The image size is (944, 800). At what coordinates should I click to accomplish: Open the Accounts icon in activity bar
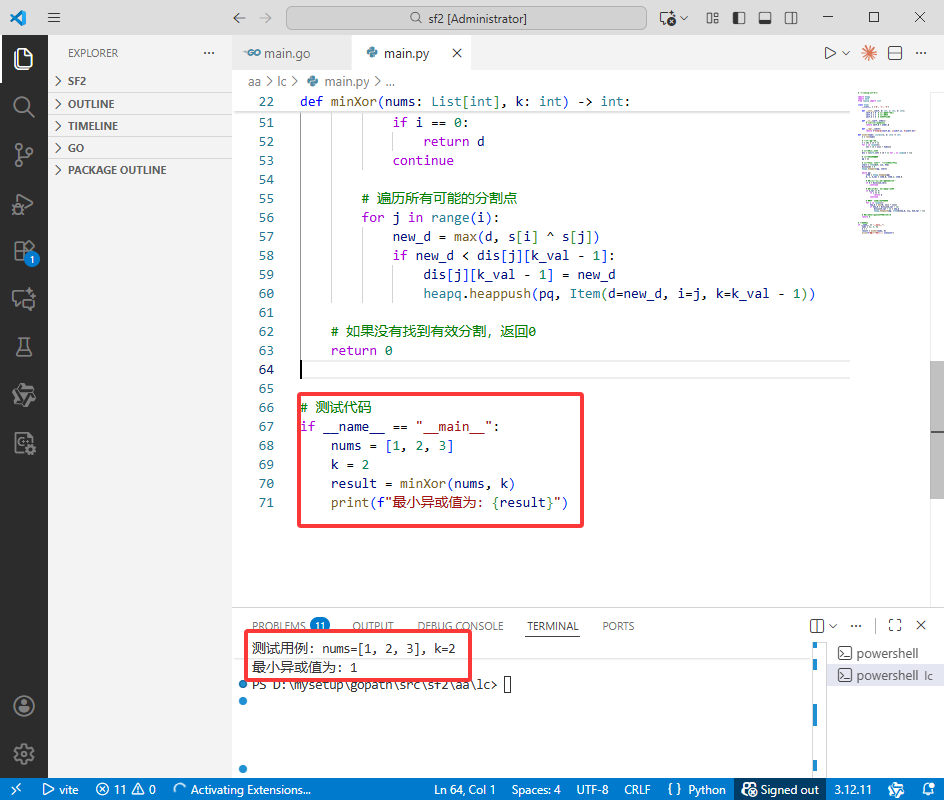pos(23,706)
